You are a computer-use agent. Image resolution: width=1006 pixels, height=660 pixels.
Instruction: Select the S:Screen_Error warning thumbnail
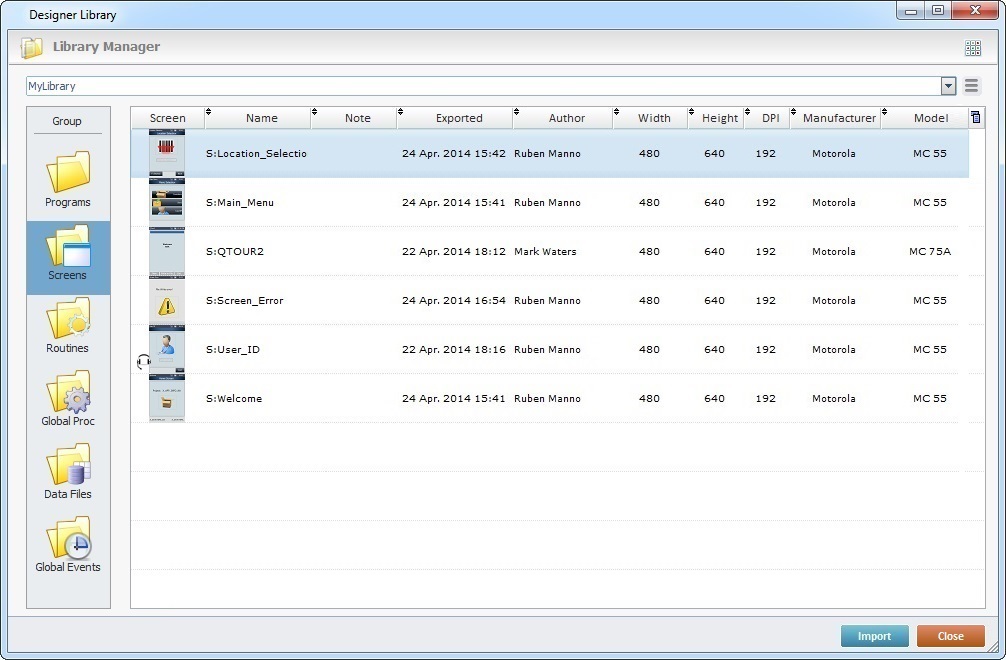coord(167,301)
